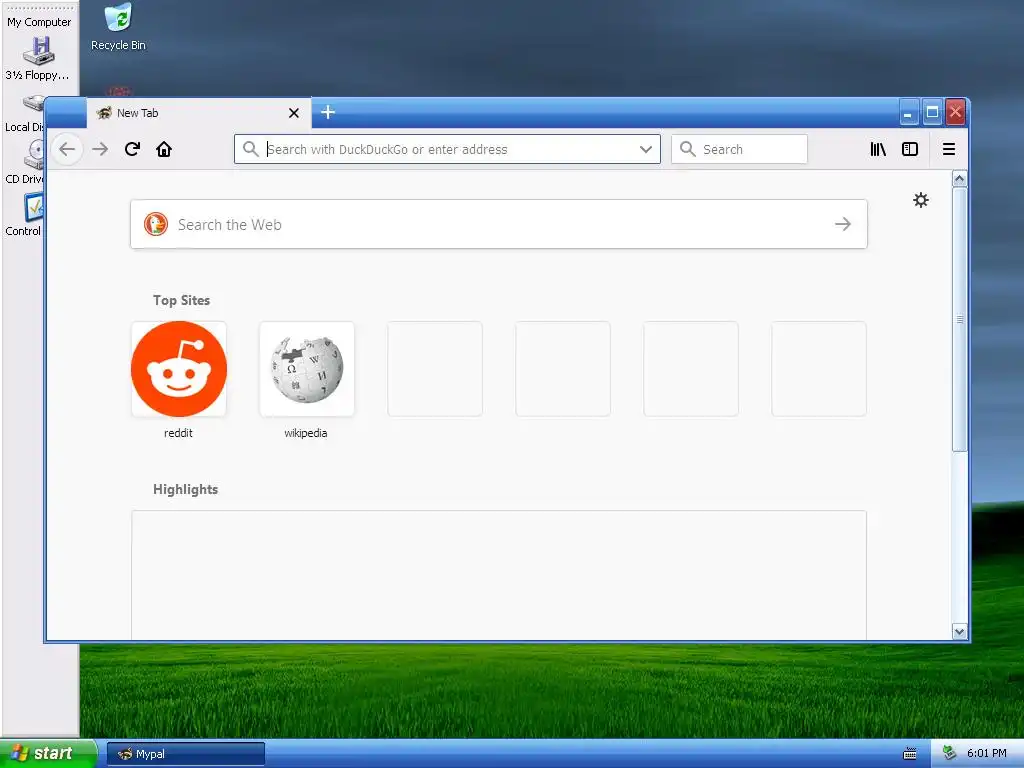Click the first empty top site tile
The width and height of the screenshot is (1024, 768).
point(435,369)
